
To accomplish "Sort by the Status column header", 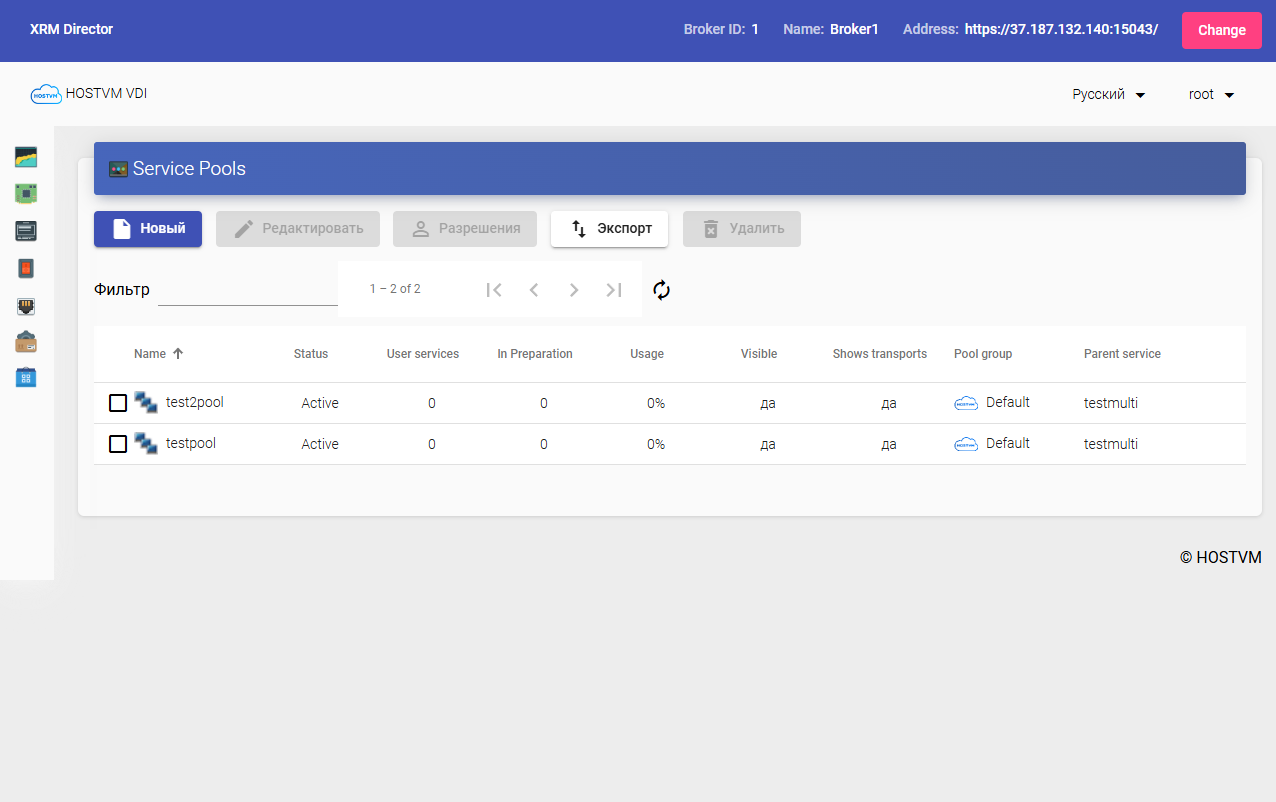I will [x=310, y=354].
